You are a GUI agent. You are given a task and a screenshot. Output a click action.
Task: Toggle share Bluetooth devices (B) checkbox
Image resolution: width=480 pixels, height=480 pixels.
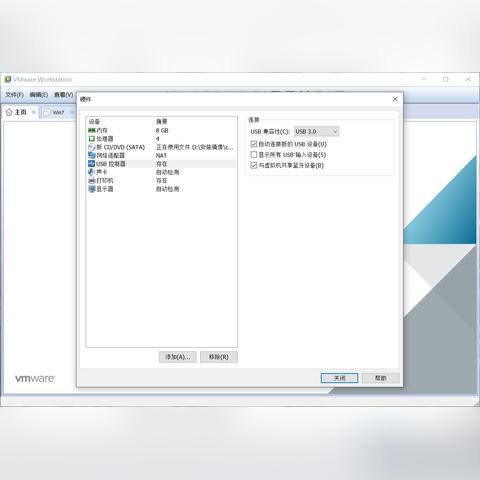[254, 165]
